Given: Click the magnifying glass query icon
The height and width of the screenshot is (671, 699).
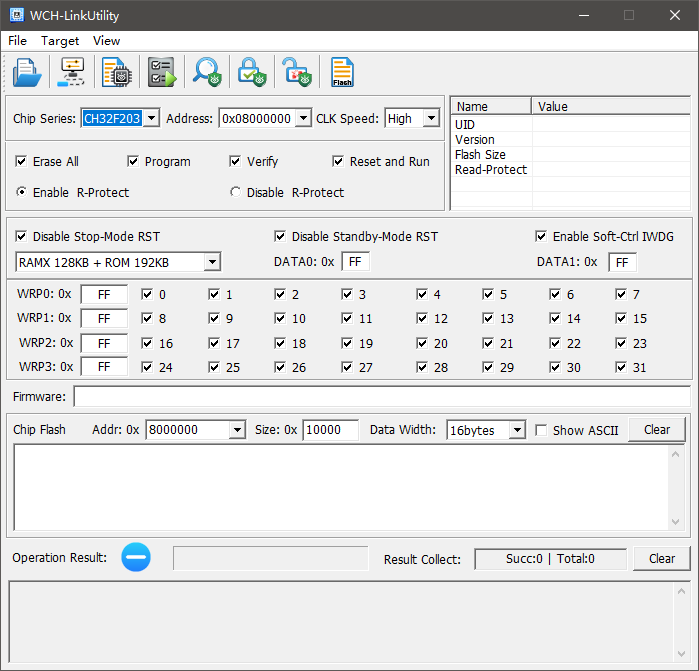Looking at the screenshot, I should [x=207, y=72].
